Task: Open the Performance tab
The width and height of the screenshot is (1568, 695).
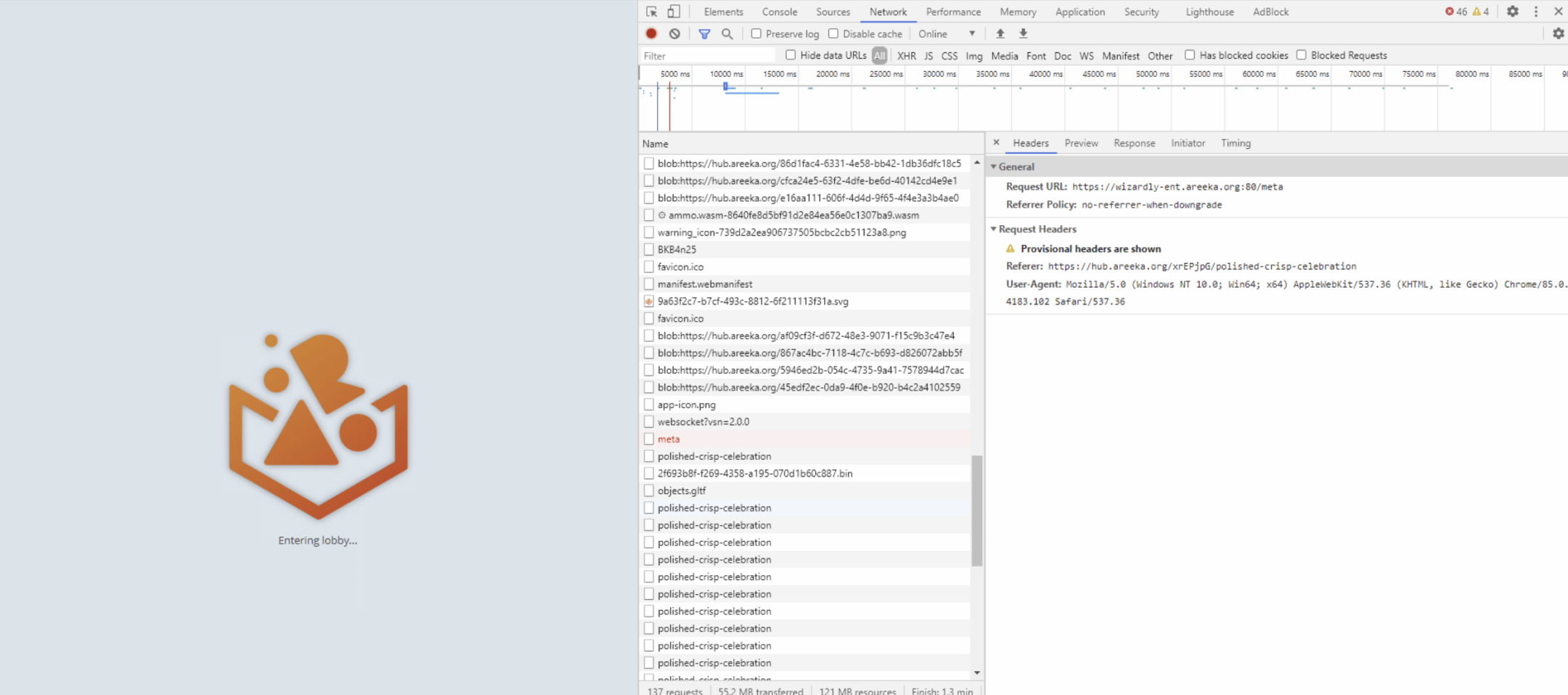Action: [x=953, y=12]
